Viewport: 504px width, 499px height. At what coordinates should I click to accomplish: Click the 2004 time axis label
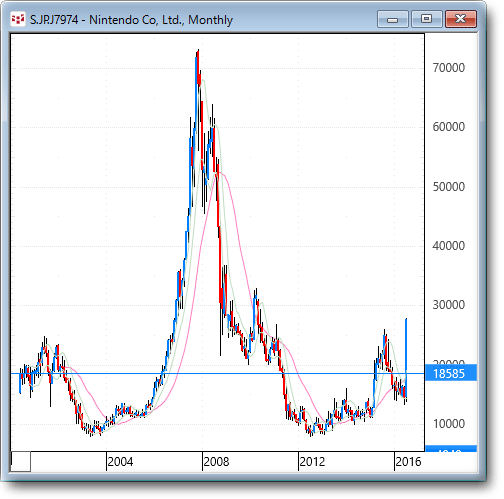120,462
